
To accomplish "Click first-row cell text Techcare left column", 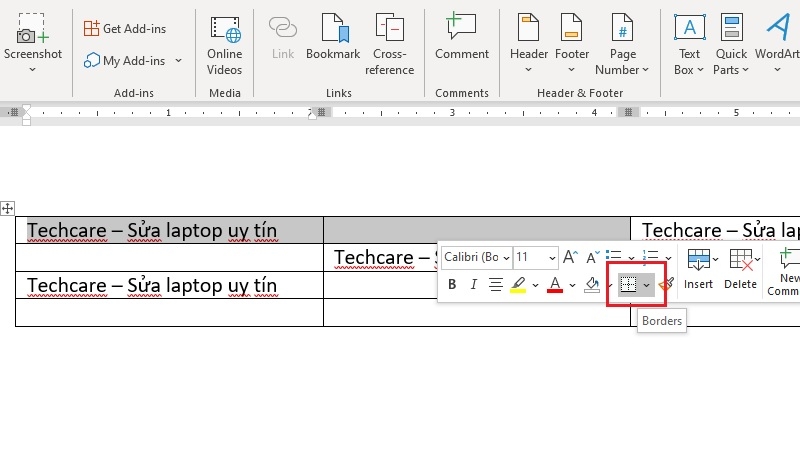I will pos(152,231).
